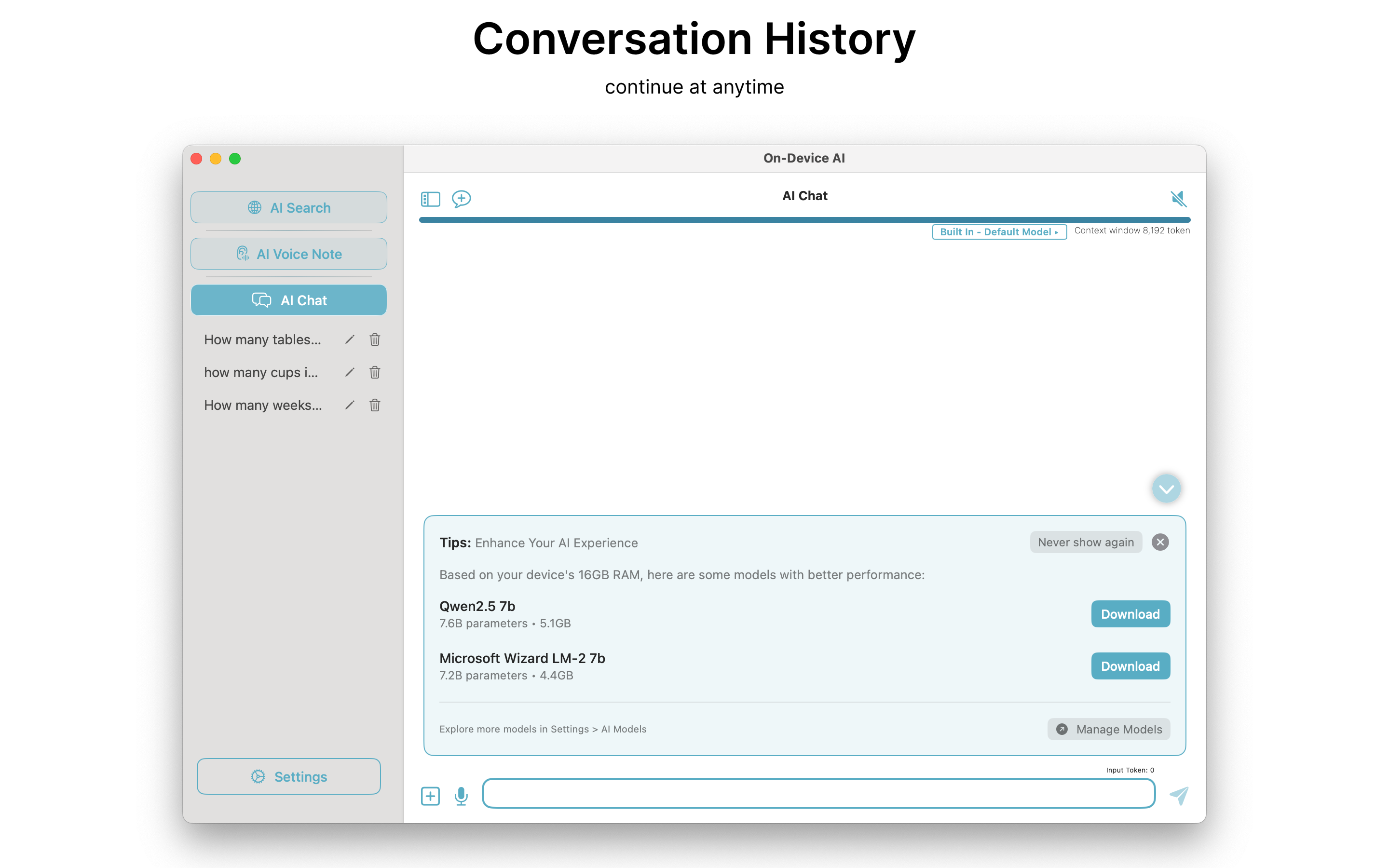Open the 'how many cups i...' conversation

pos(260,372)
